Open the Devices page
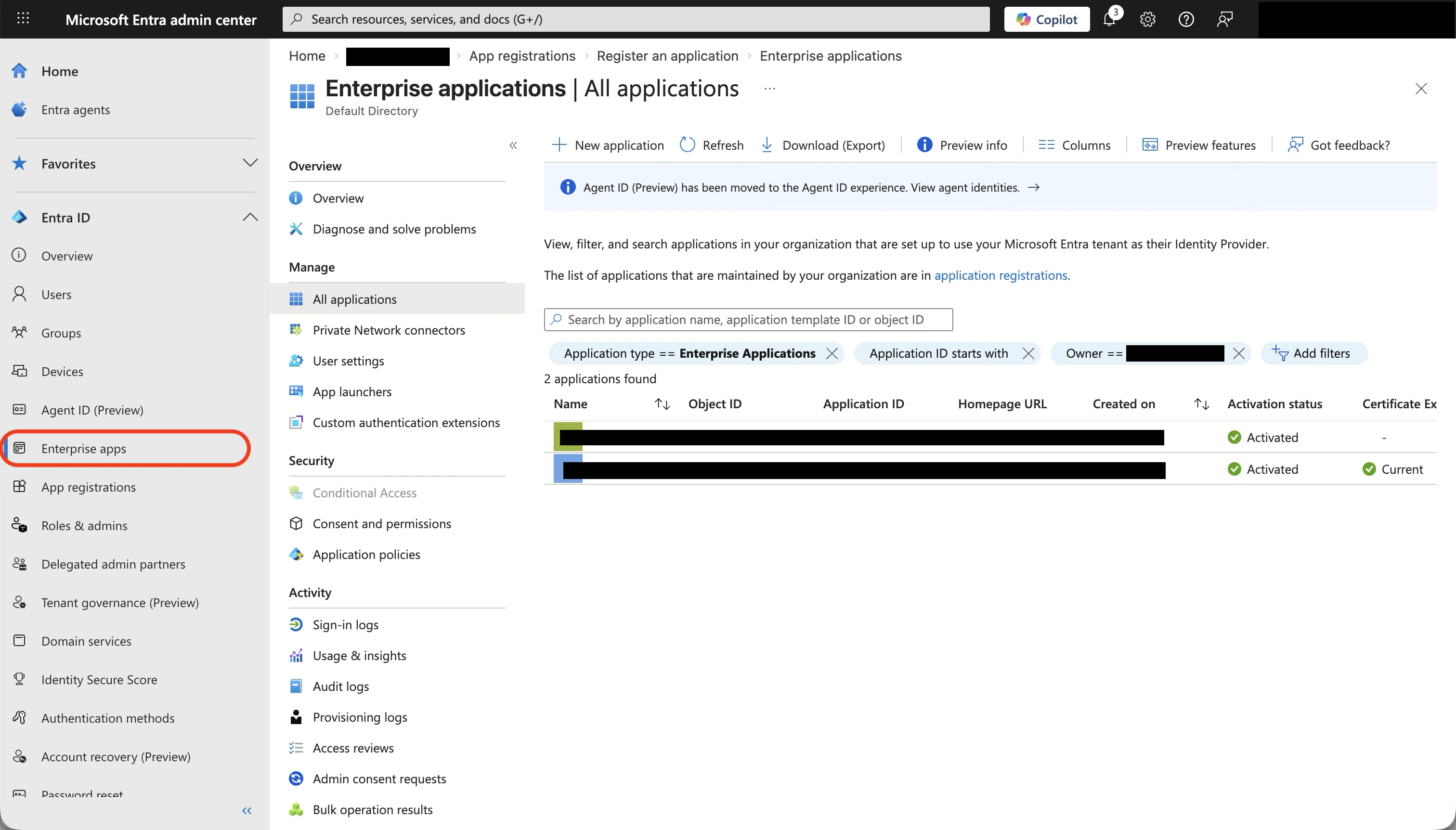This screenshot has width=1456, height=830. click(x=62, y=371)
